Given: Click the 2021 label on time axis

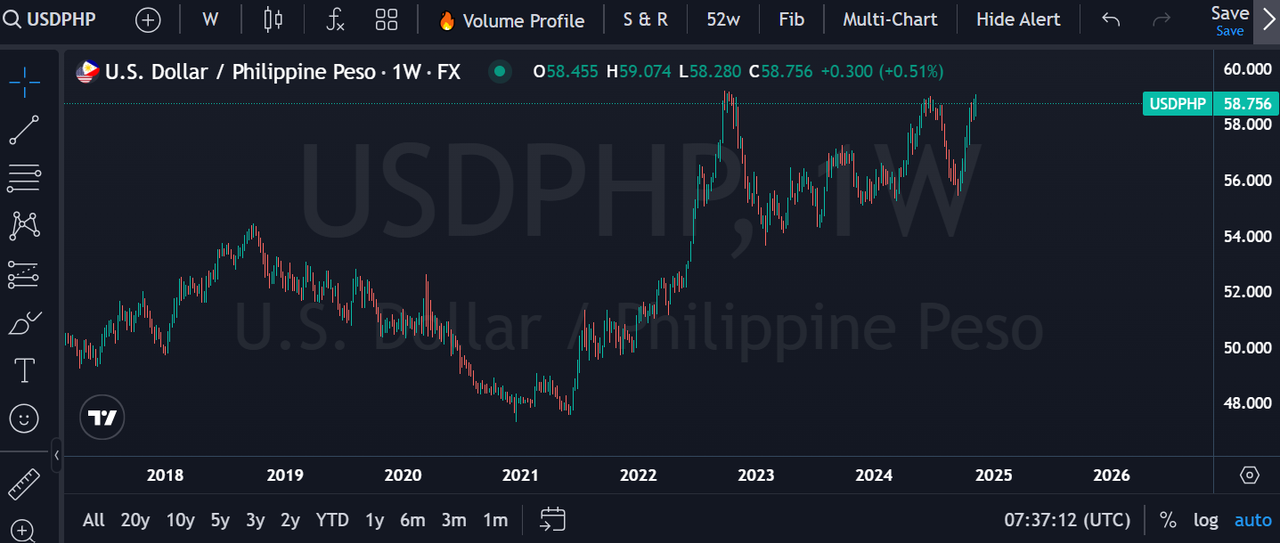Looking at the screenshot, I should (520, 475).
